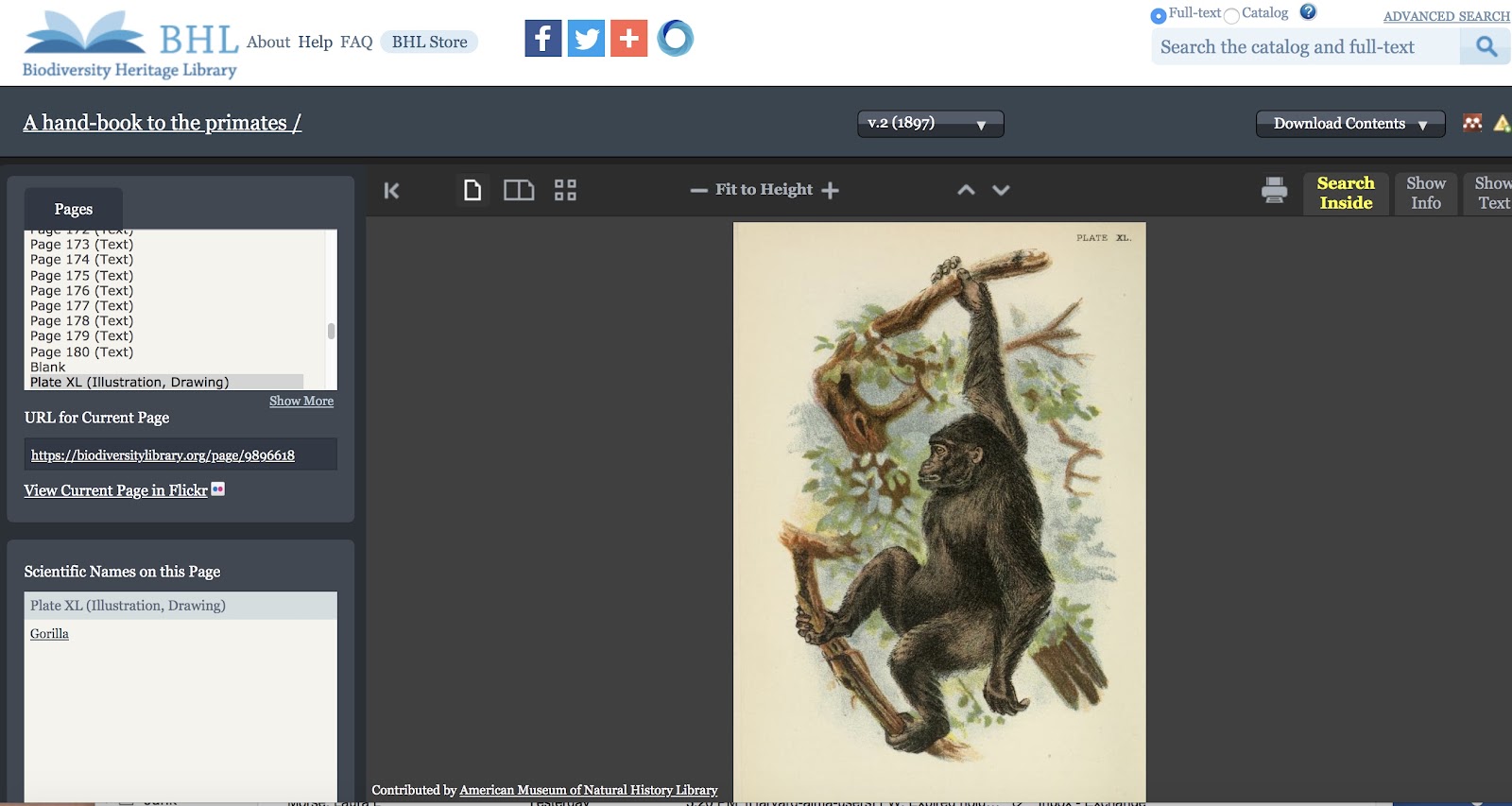Viewport: 1512px width, 806px height.
Task: Open the Mendeley icon in title bar
Action: [x=1472, y=123]
